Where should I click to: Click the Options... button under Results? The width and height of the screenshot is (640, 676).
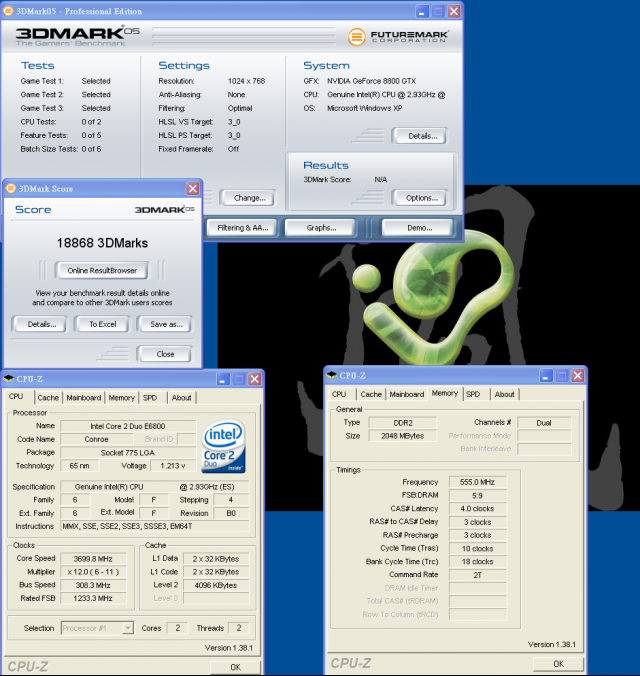pyautogui.click(x=420, y=198)
